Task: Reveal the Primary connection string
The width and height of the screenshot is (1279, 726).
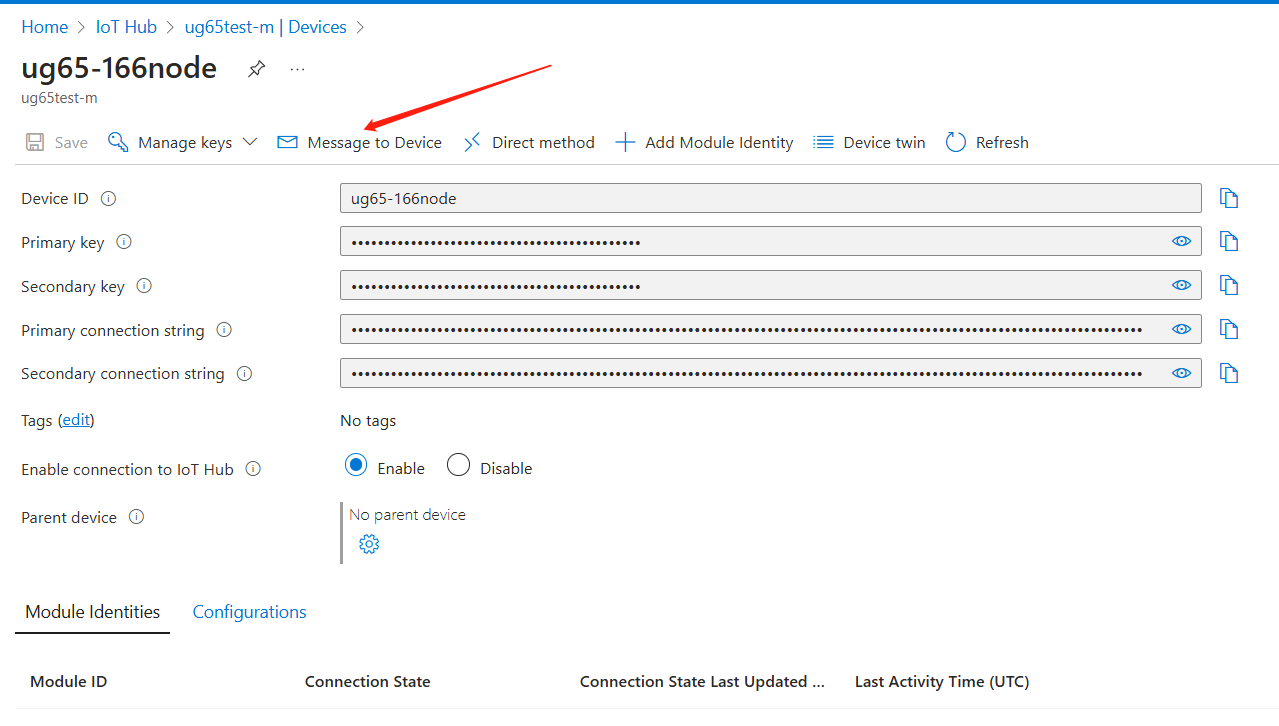Action: [1182, 329]
